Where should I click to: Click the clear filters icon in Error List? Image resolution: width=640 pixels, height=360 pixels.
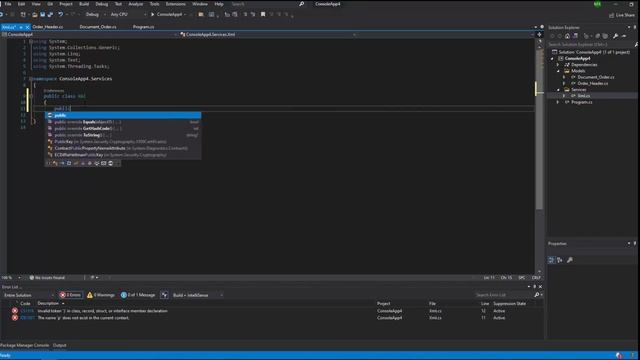[x=164, y=295]
